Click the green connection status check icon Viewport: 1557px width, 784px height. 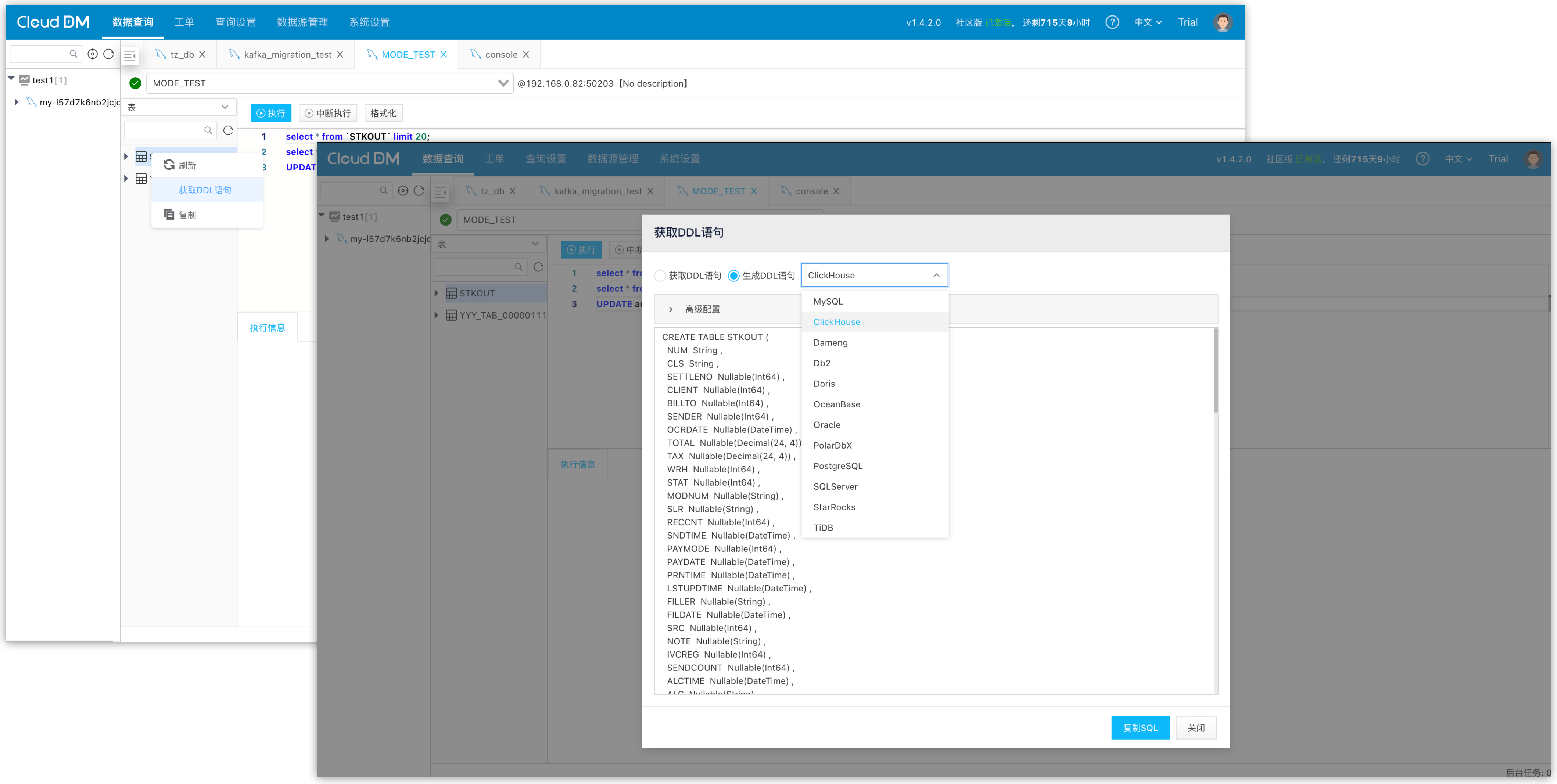(x=135, y=83)
